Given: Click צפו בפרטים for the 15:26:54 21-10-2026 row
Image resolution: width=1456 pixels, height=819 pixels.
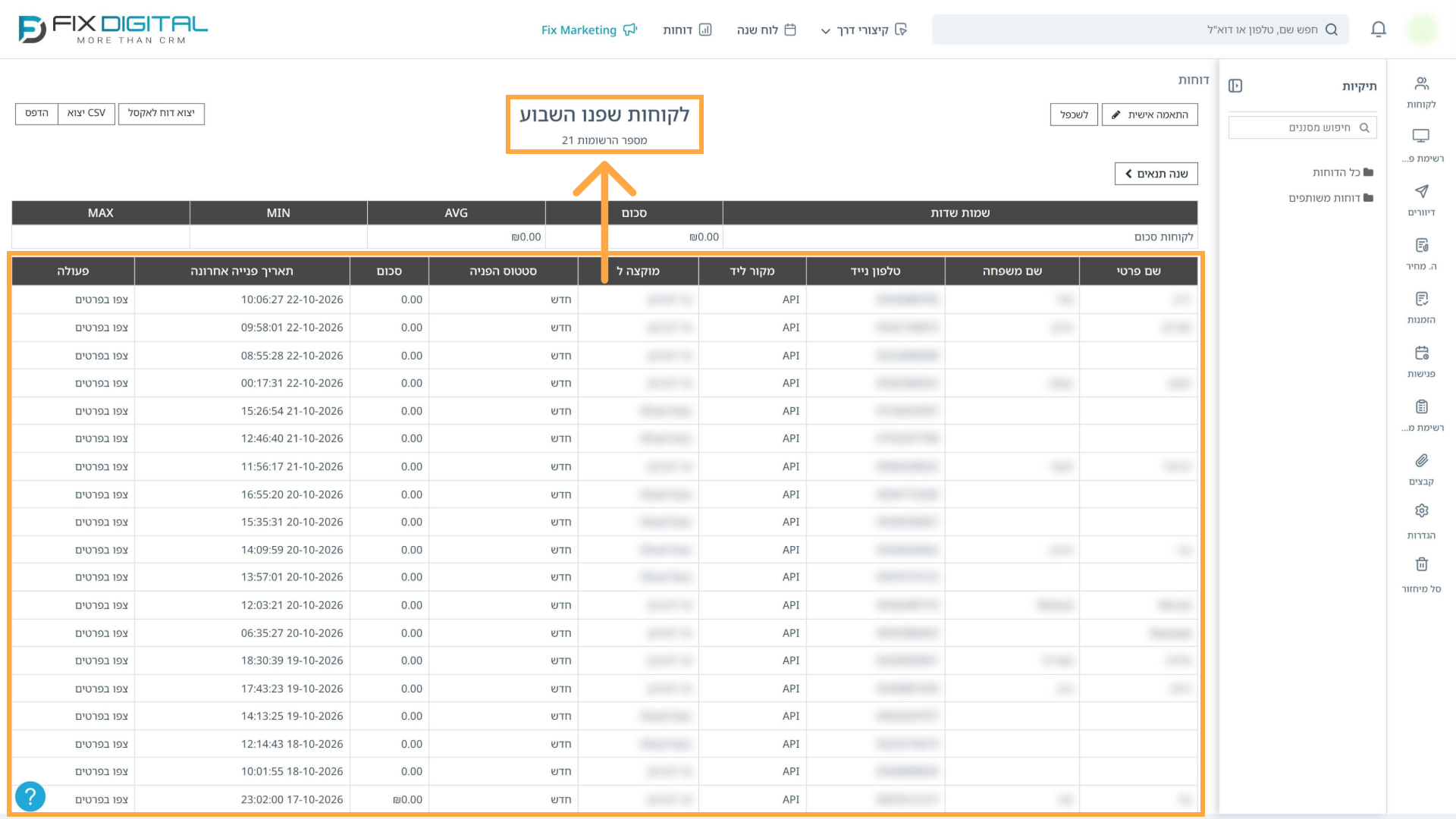Looking at the screenshot, I should click(x=102, y=411).
